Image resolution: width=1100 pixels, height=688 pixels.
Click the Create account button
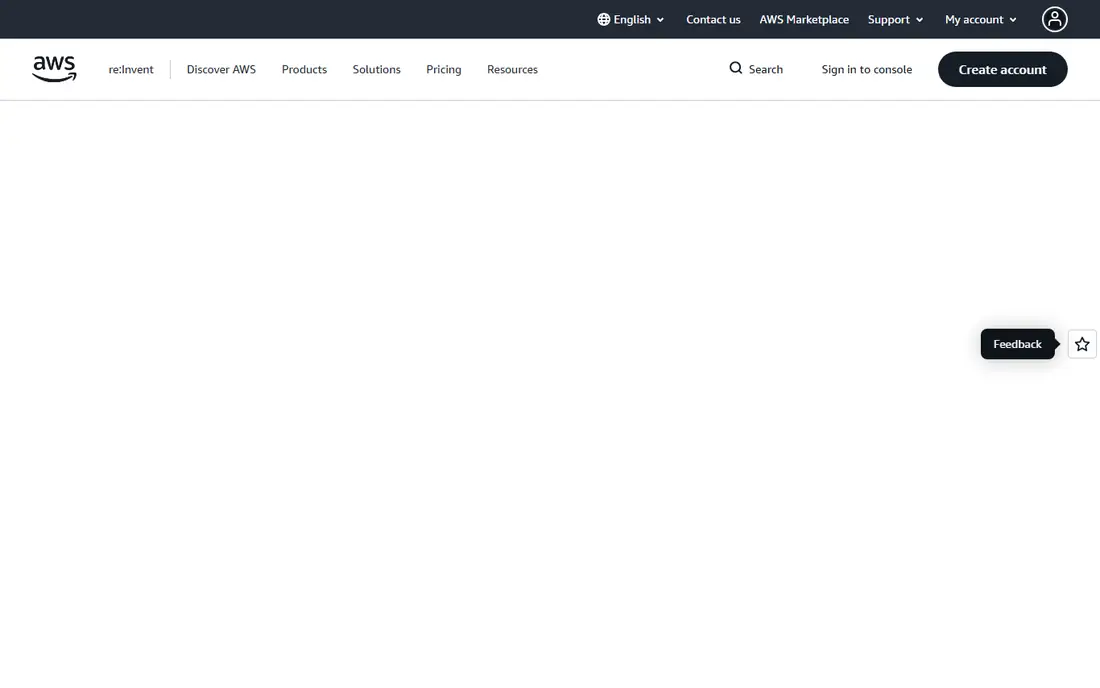(x=1002, y=69)
